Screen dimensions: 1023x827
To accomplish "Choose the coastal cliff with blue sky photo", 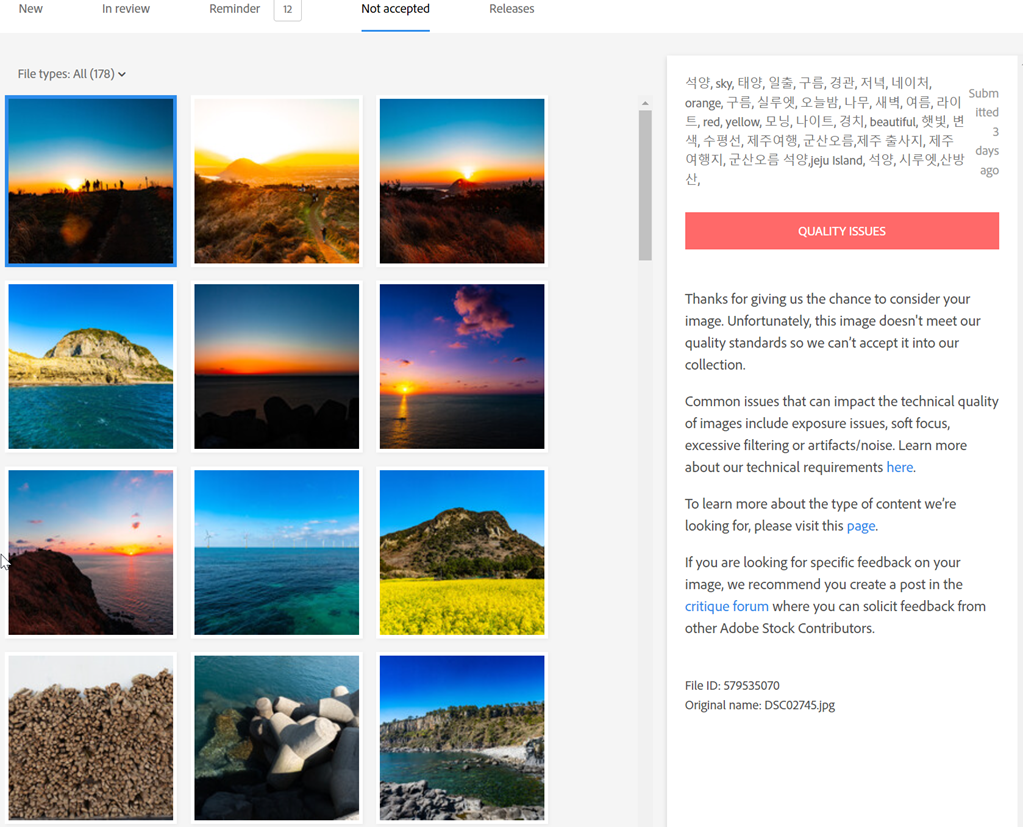I will click(x=462, y=737).
